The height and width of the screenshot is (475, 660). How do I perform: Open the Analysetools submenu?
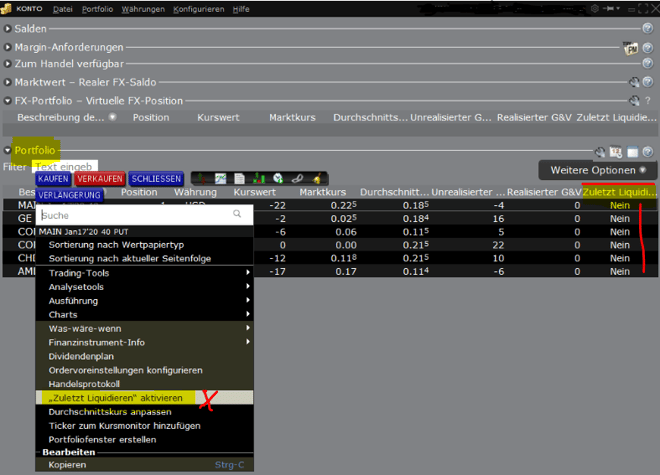point(144,287)
